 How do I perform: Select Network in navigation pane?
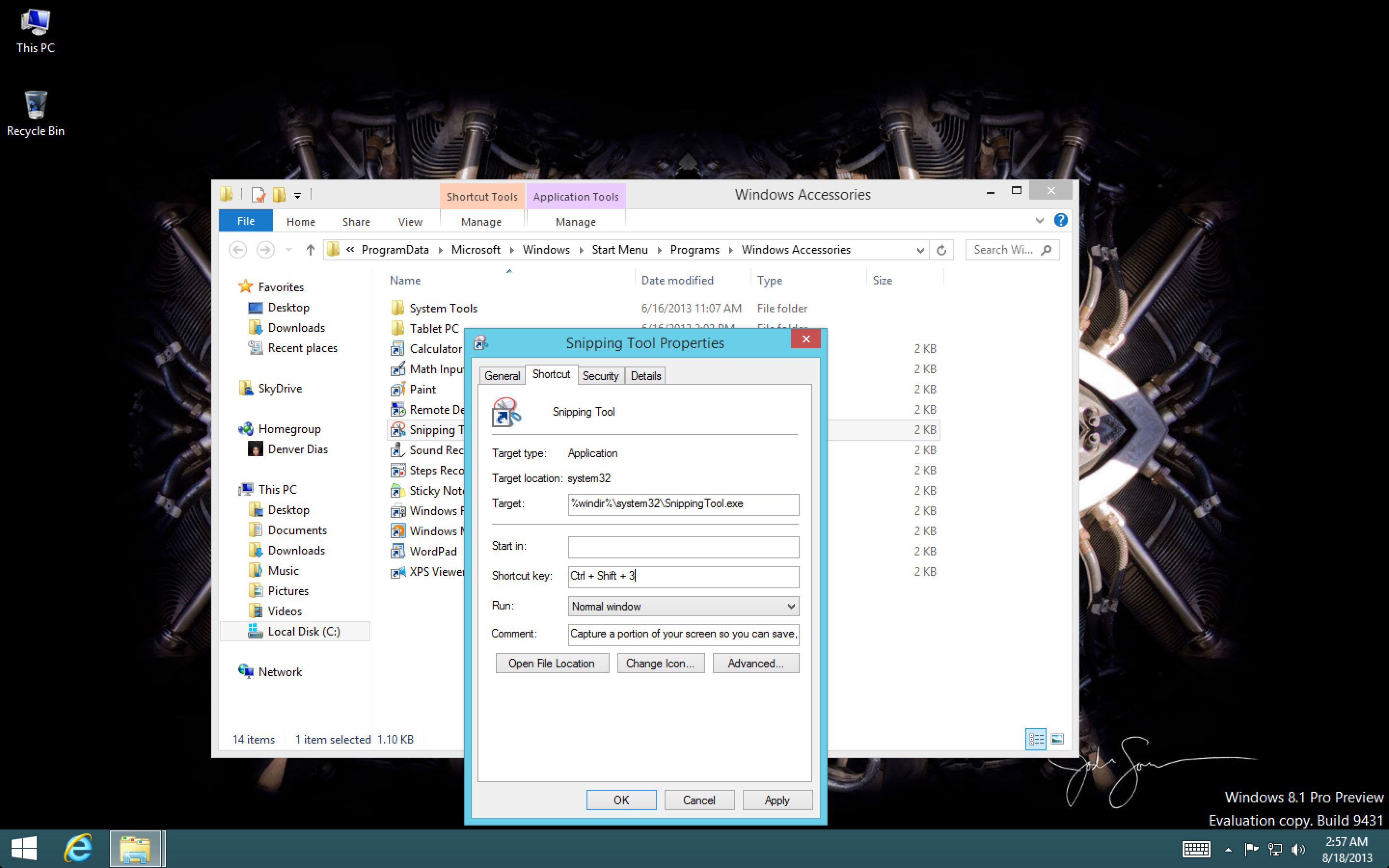click(x=270, y=672)
